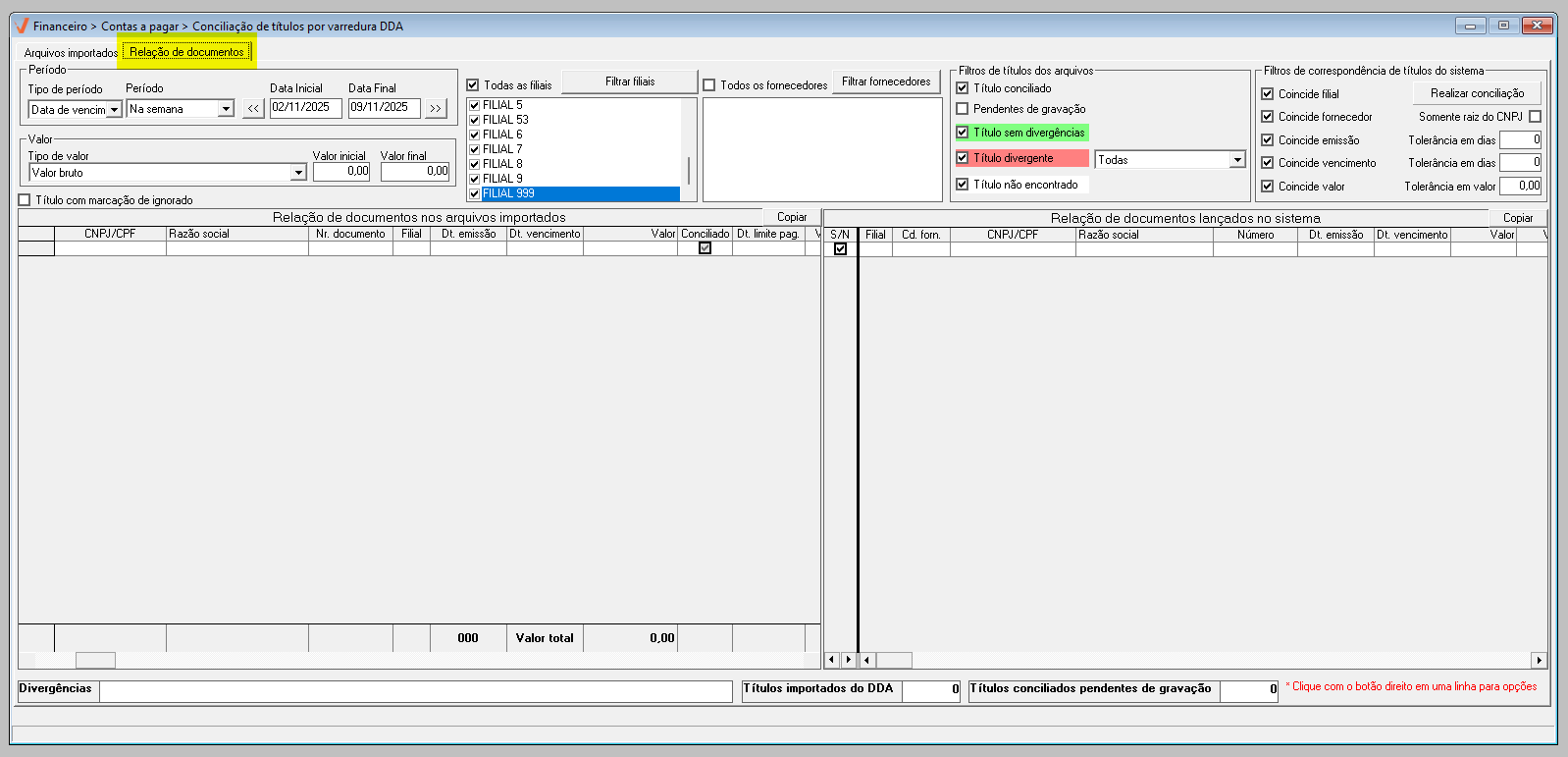Open the 'Tipo de período' dropdown

[114, 110]
